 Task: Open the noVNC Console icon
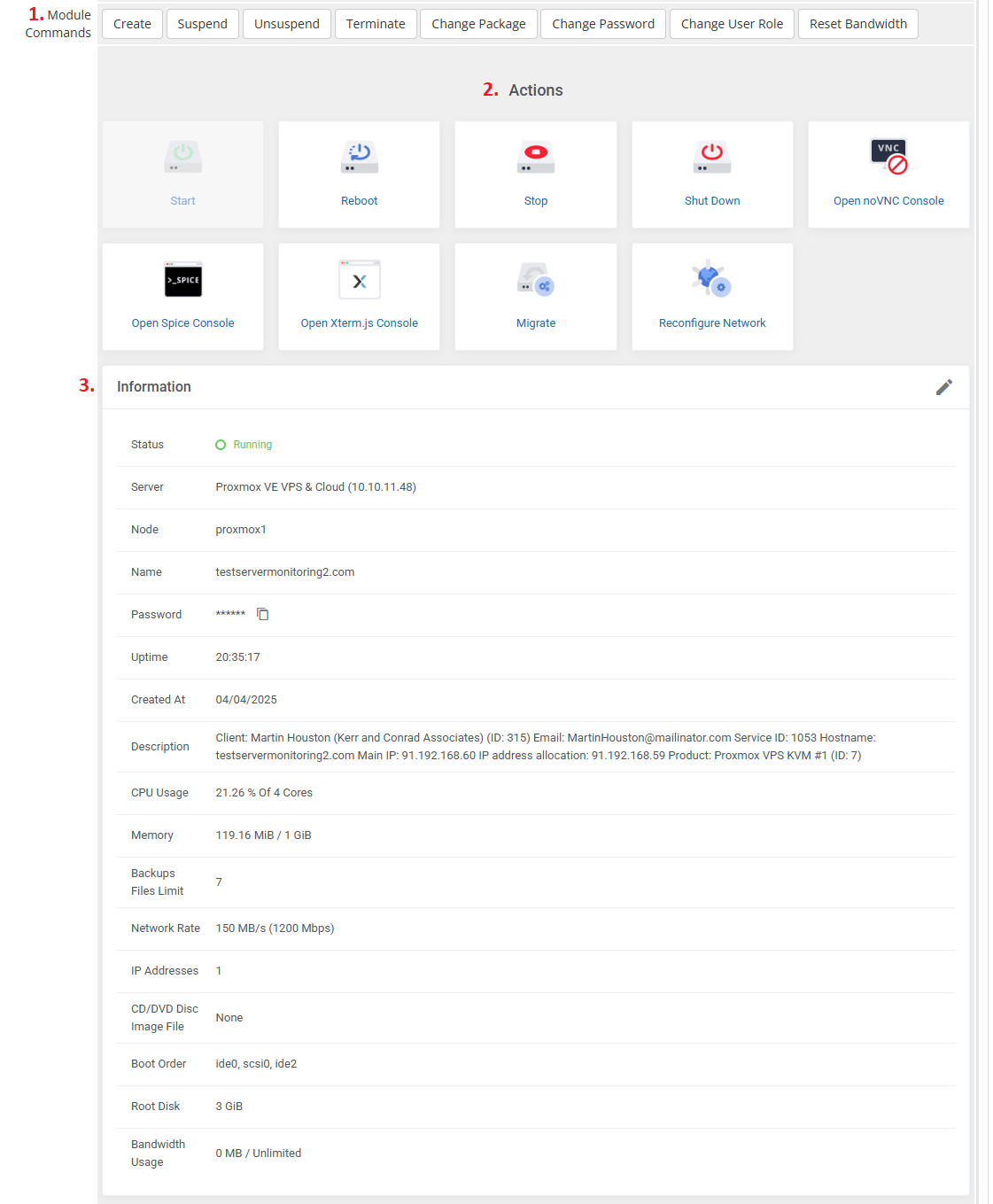[888, 157]
